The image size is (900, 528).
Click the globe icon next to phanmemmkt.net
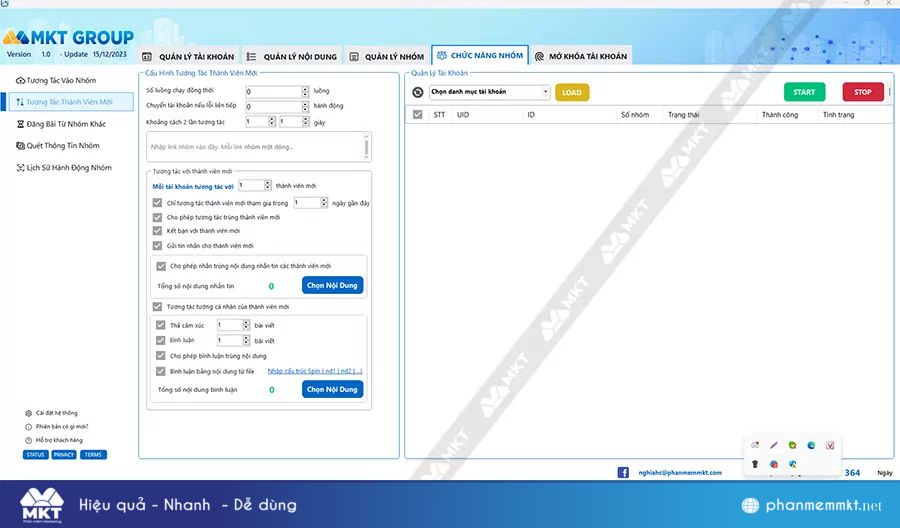(x=750, y=505)
